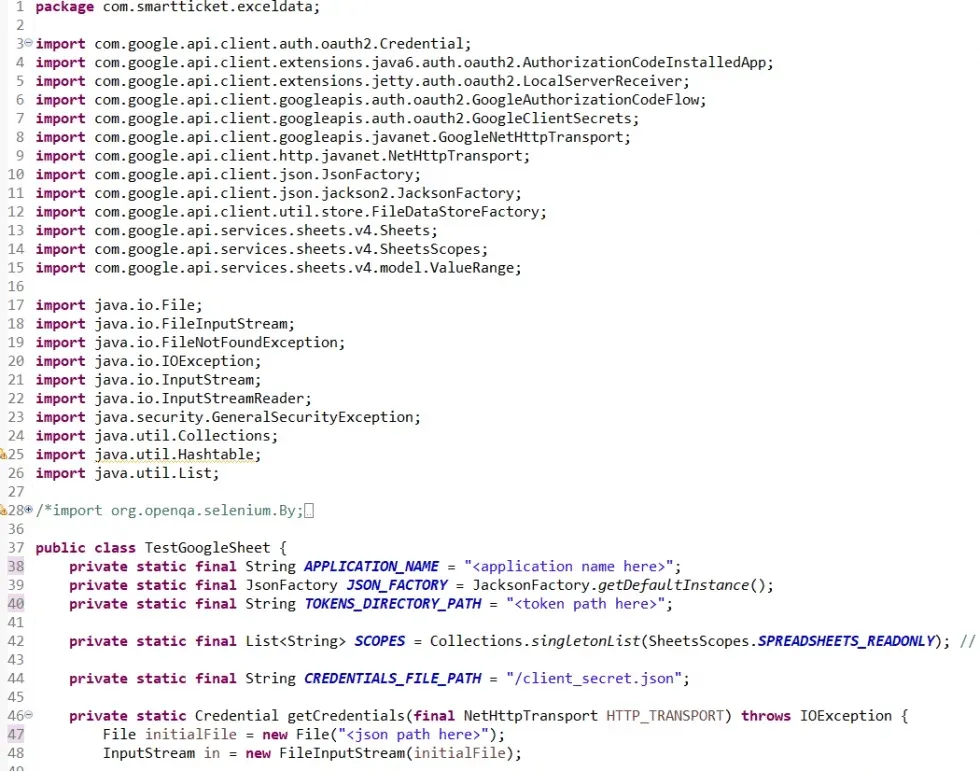Click the APPLICATION_NAME constant
This screenshot has width=980, height=771.
[371, 567]
